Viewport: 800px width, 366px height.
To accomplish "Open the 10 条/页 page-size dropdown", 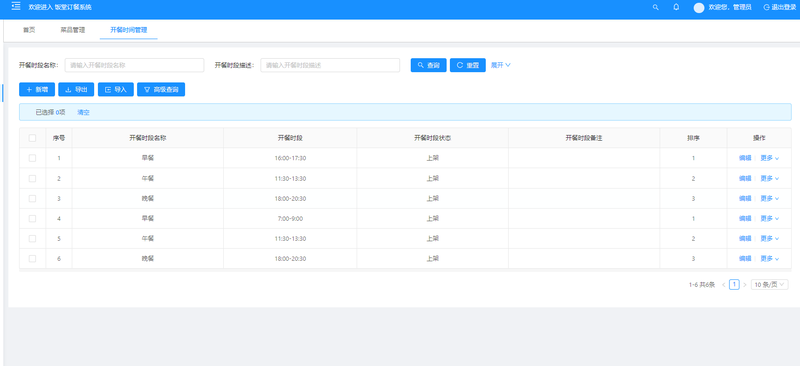I will tap(770, 285).
